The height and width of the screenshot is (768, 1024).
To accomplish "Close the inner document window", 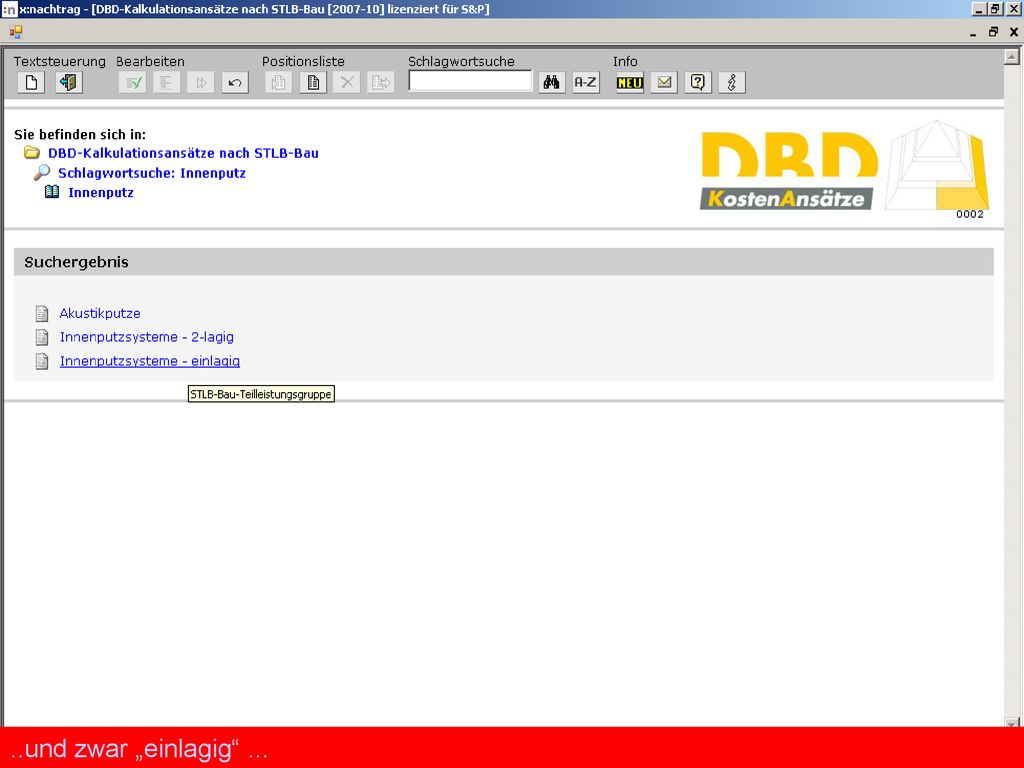I will 1014,31.
